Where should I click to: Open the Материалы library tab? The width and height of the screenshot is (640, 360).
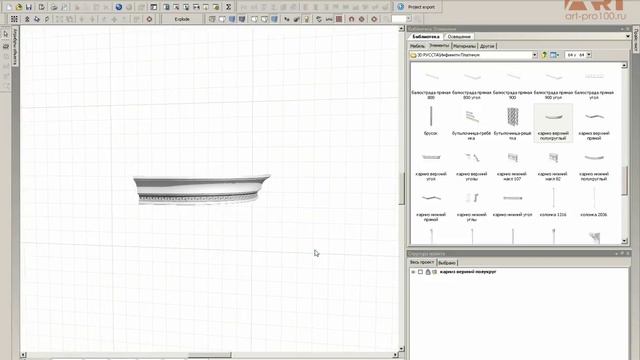[464, 46]
